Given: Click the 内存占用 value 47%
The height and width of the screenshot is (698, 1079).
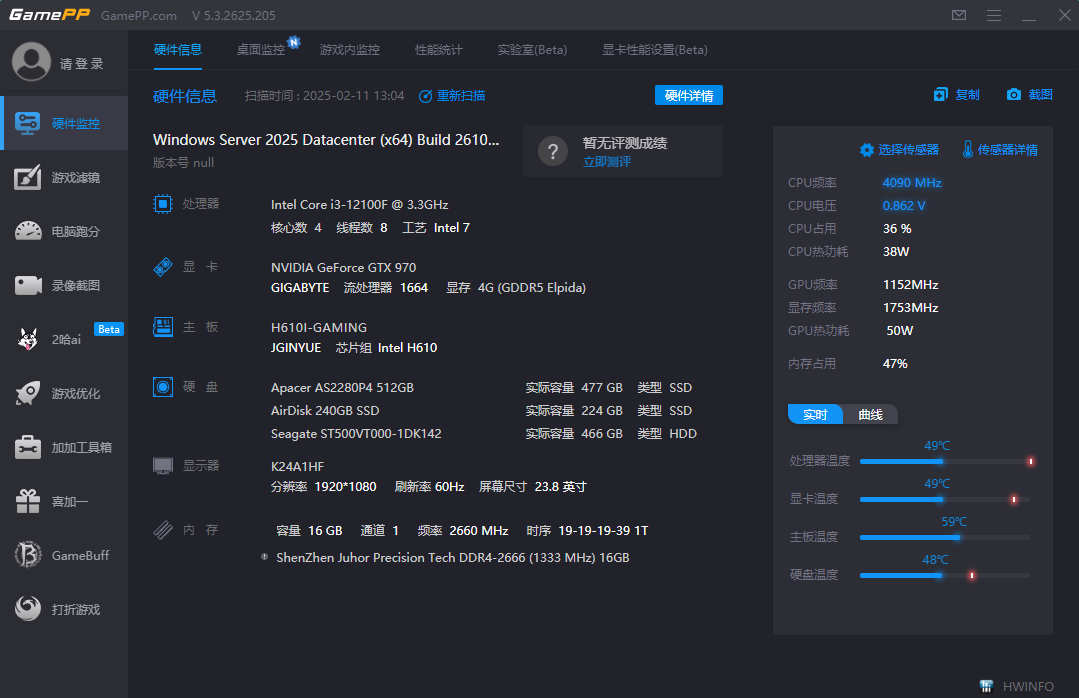Looking at the screenshot, I should tap(895, 363).
